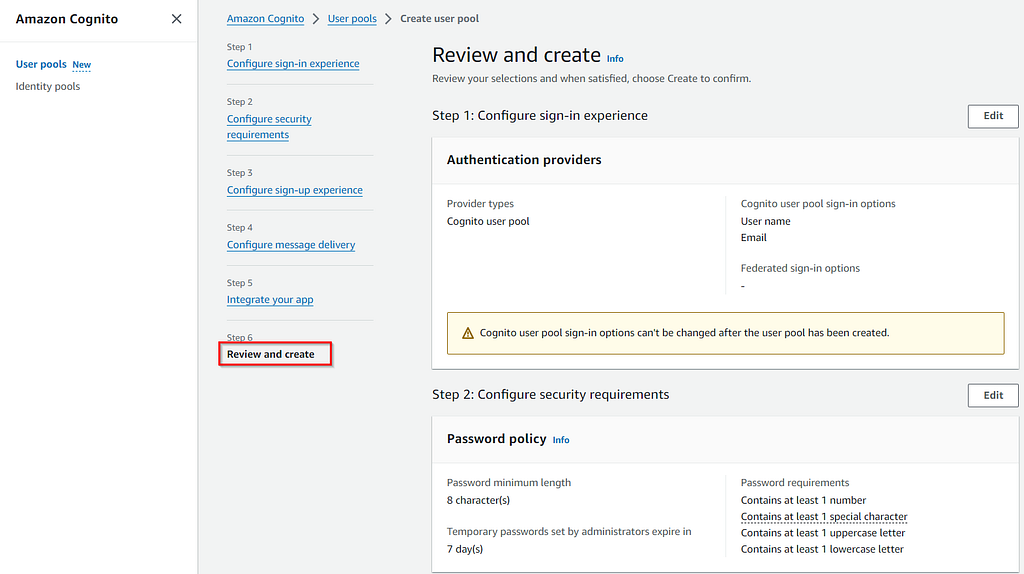Go to User pools breadcrumb link
The height and width of the screenshot is (574, 1024).
(352, 18)
